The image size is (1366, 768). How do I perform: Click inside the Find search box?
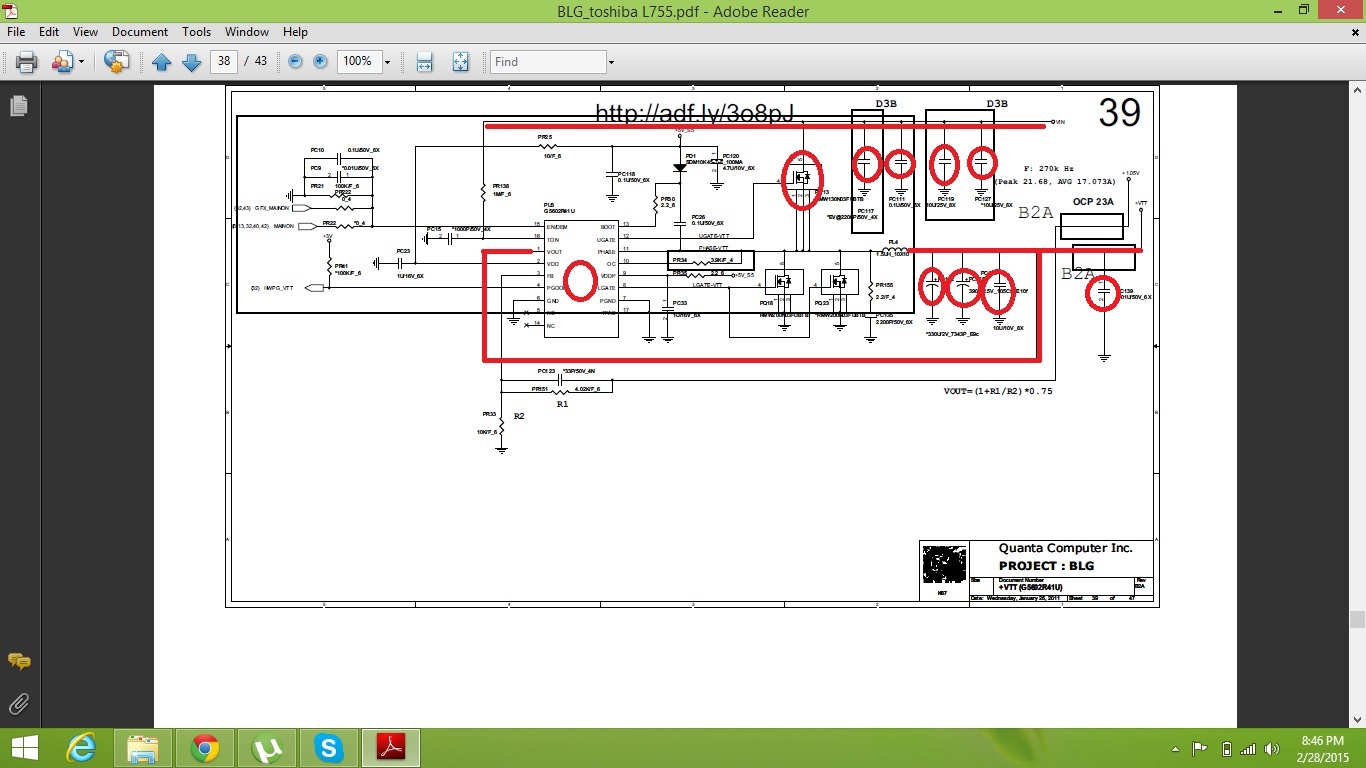click(547, 62)
